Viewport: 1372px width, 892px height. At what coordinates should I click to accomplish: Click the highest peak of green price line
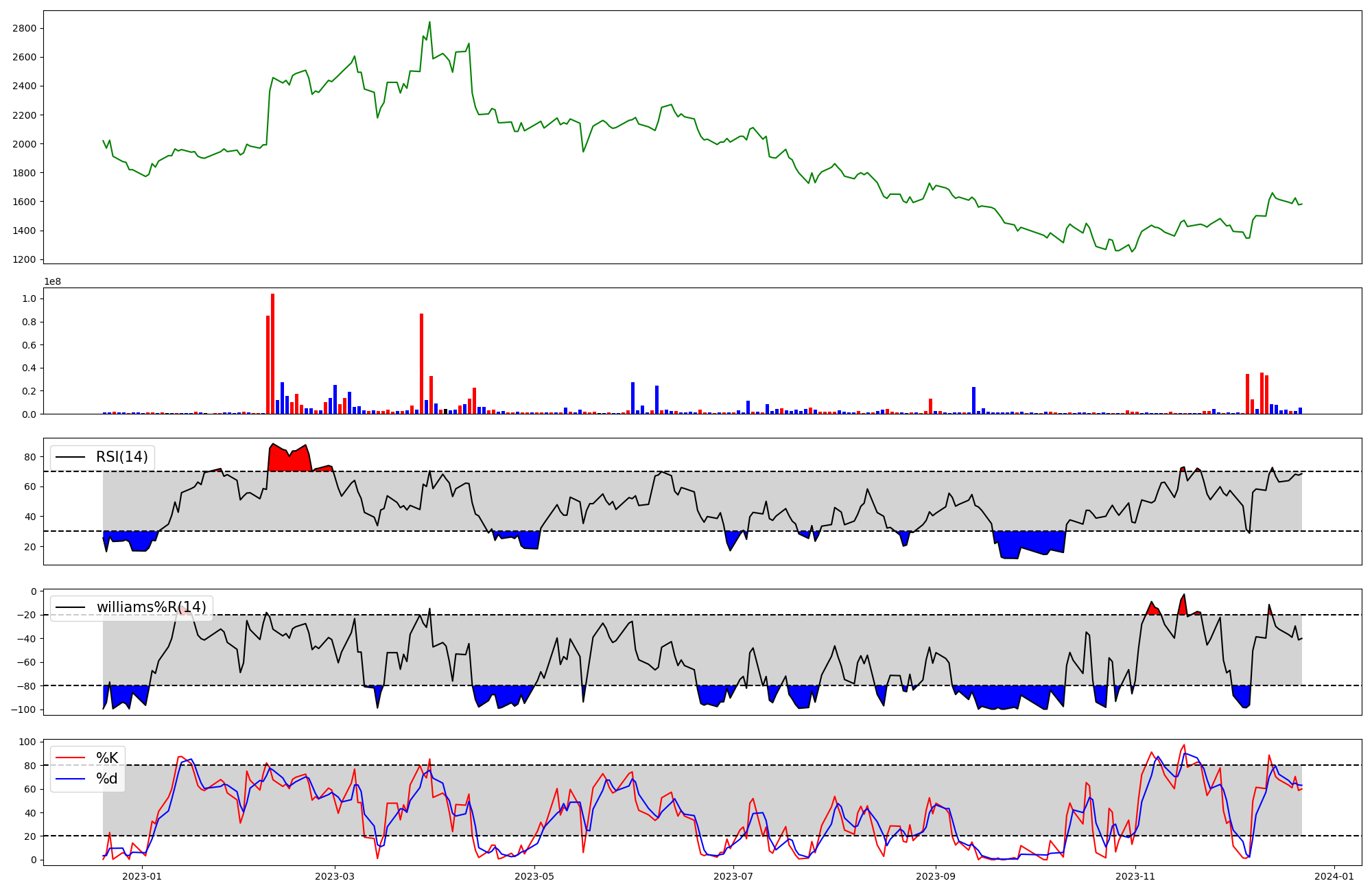429,23
